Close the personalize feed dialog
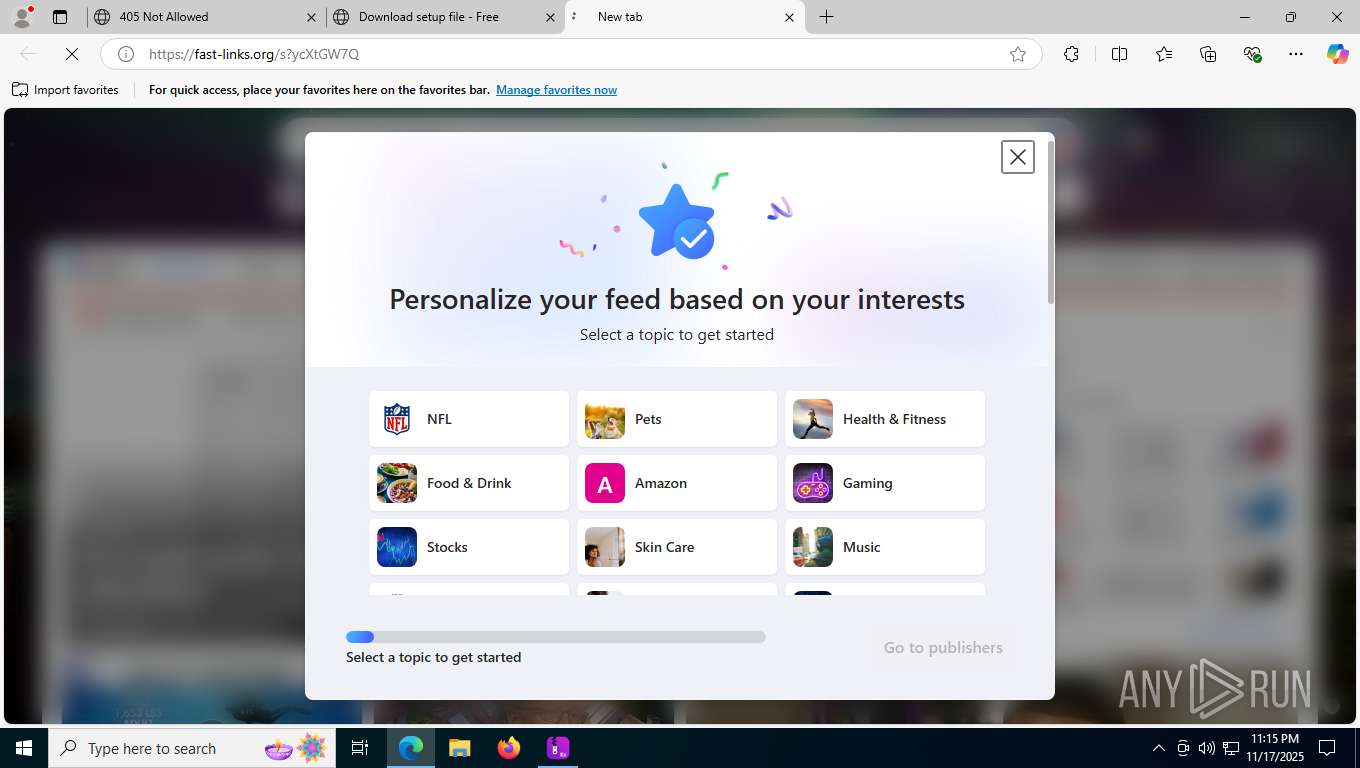This screenshot has height=768, width=1360. [1017, 157]
